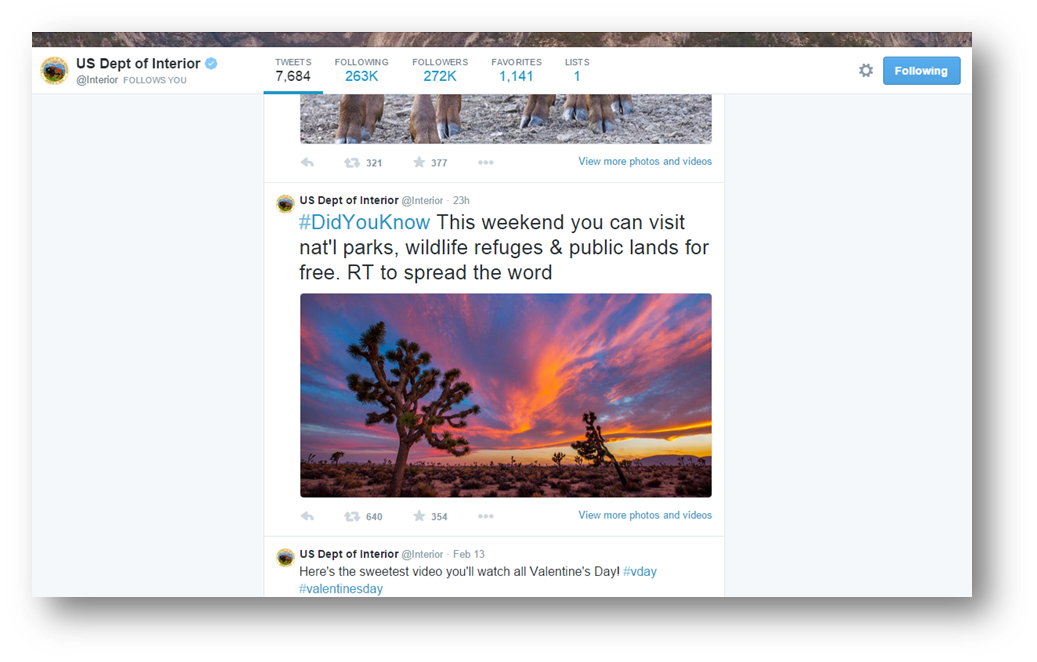Click View more photos and videos under sunset photo

645,515
